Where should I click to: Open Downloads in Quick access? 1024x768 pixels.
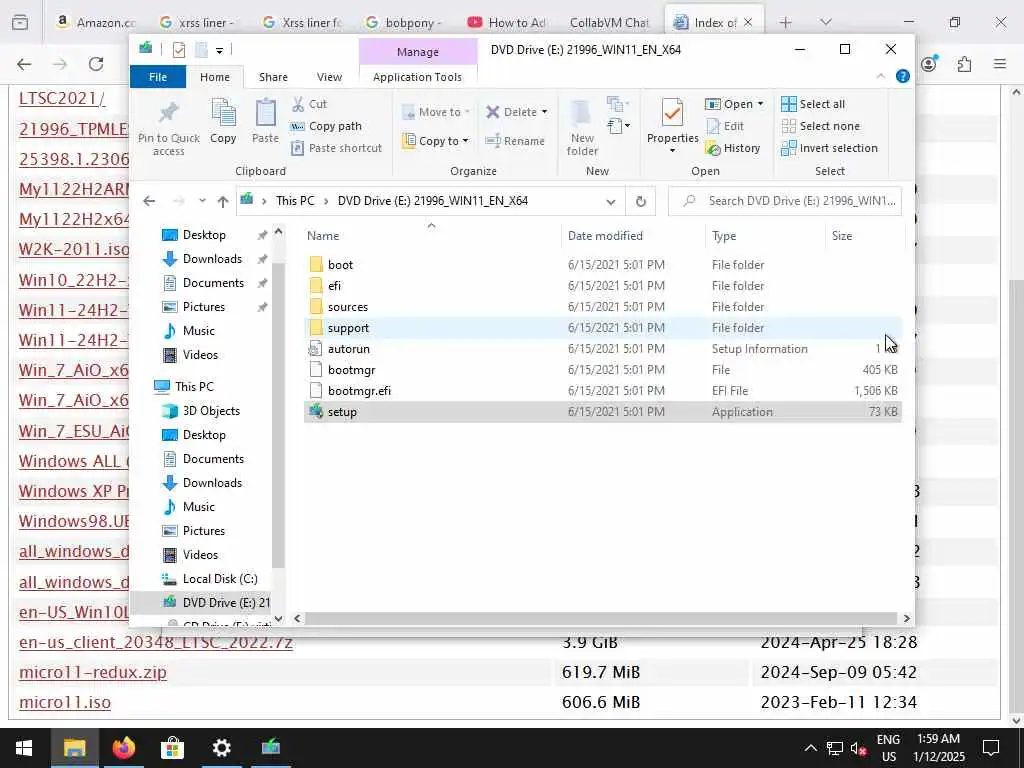(212, 259)
